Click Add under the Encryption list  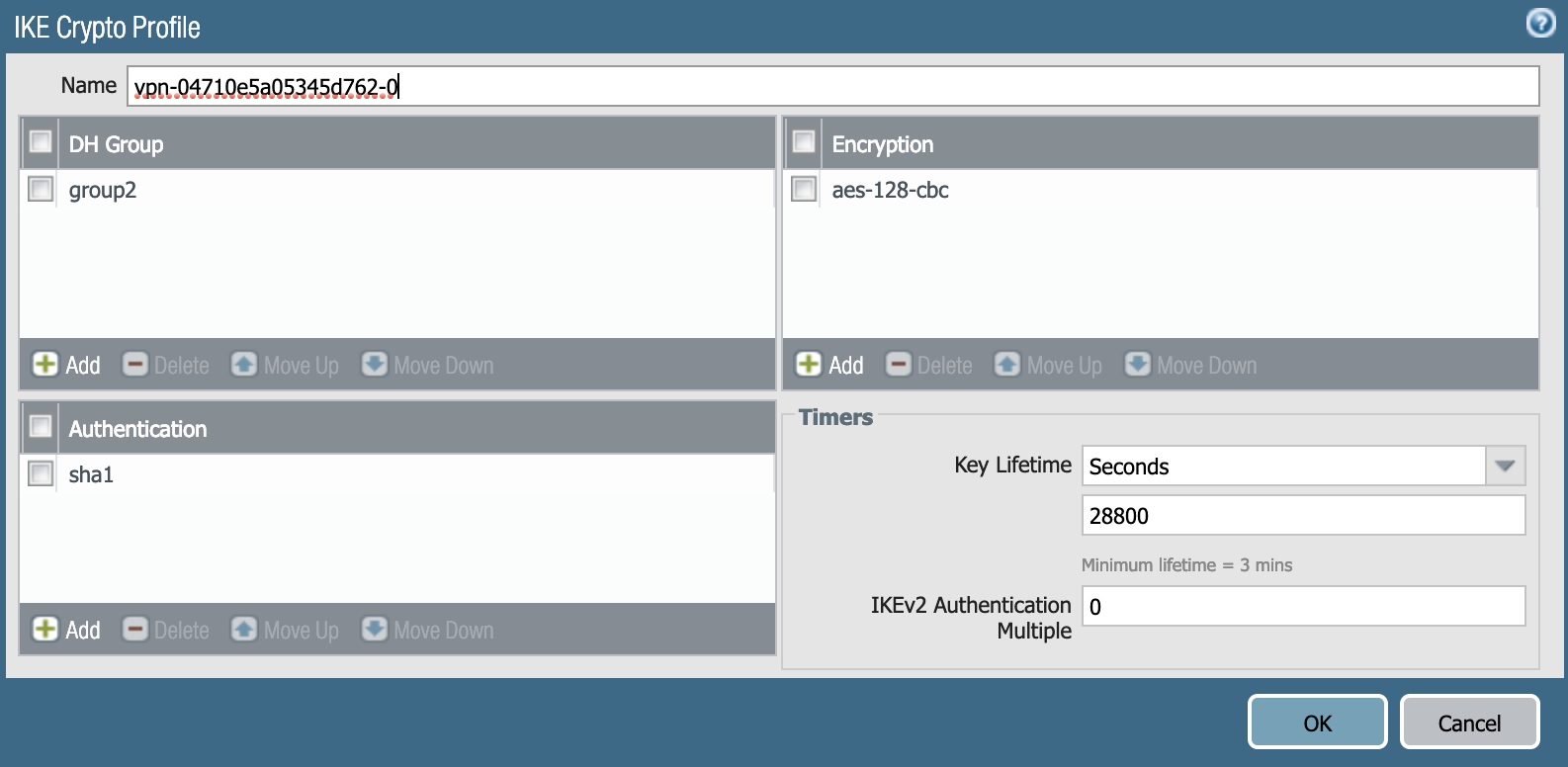point(830,365)
